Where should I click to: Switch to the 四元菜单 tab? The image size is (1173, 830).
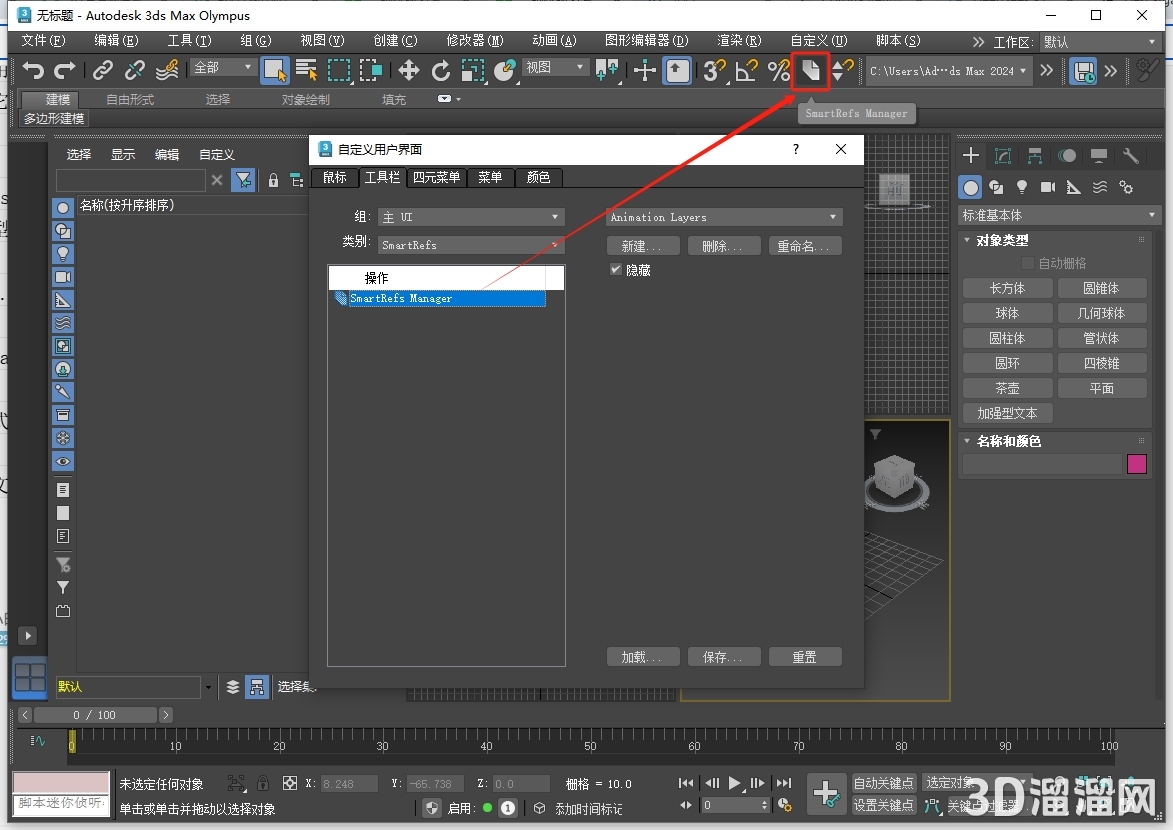pos(436,177)
